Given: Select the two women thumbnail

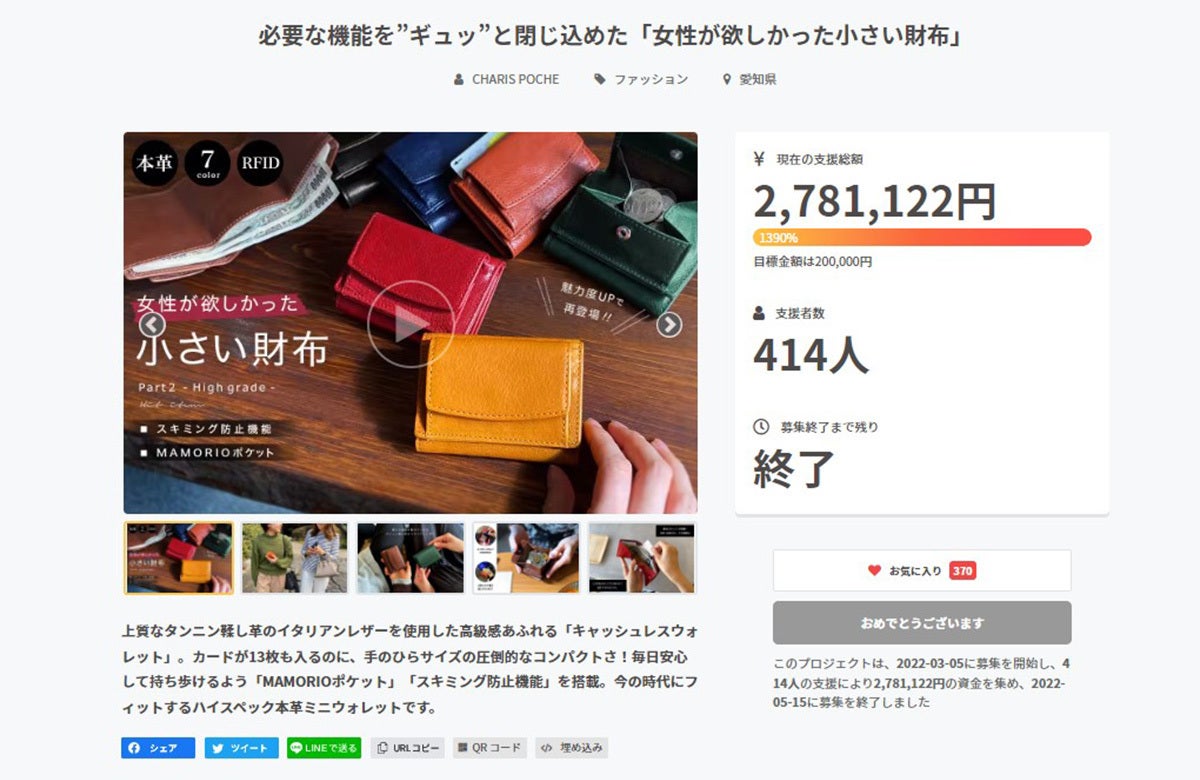Looking at the screenshot, I should 294,558.
